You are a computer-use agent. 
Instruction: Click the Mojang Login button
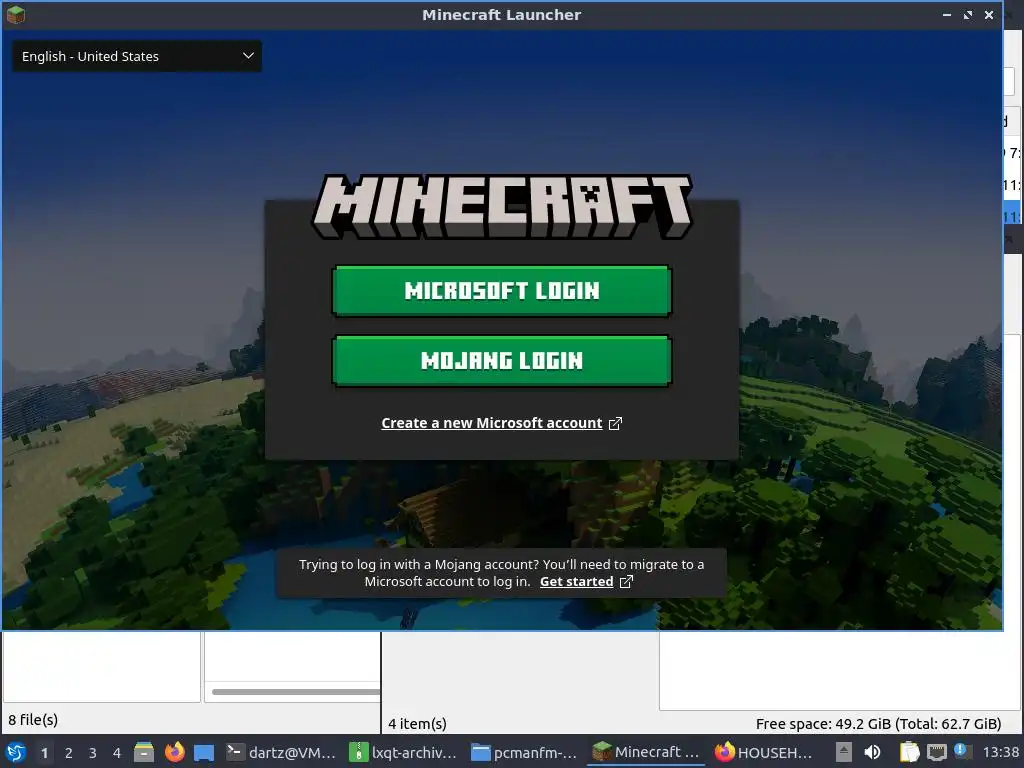(x=502, y=360)
